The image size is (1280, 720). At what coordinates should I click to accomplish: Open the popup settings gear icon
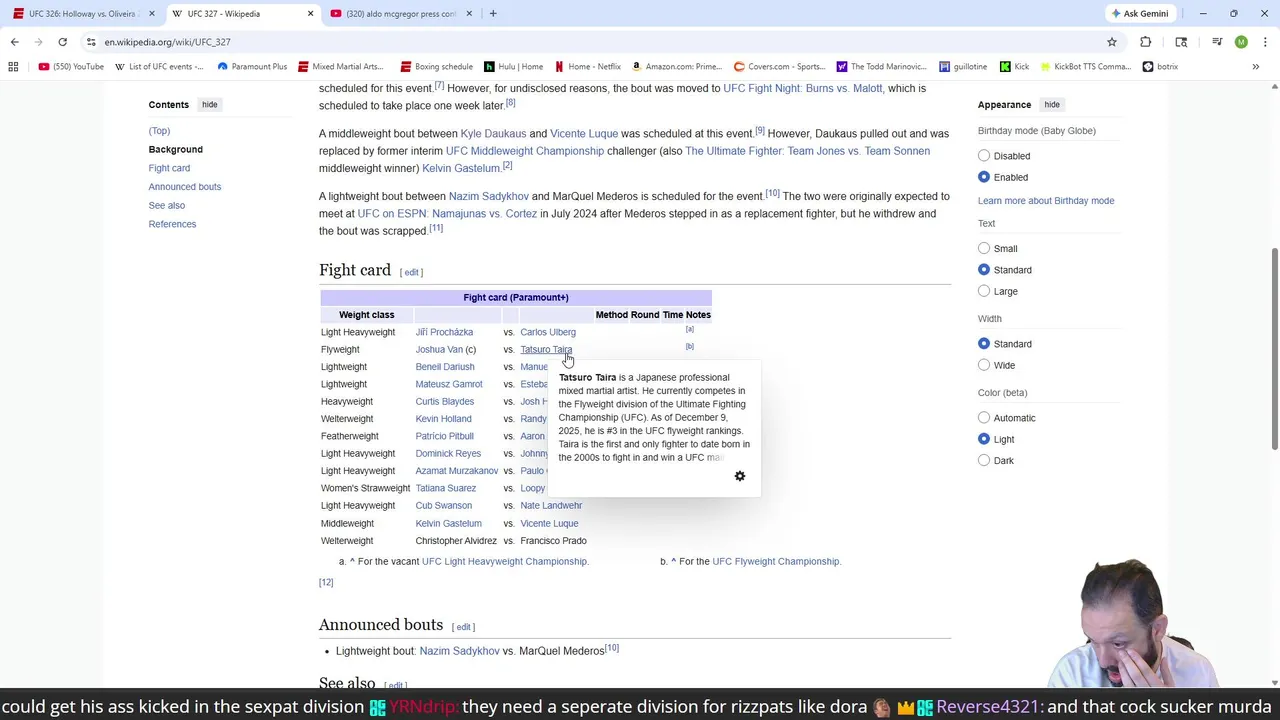[740, 476]
